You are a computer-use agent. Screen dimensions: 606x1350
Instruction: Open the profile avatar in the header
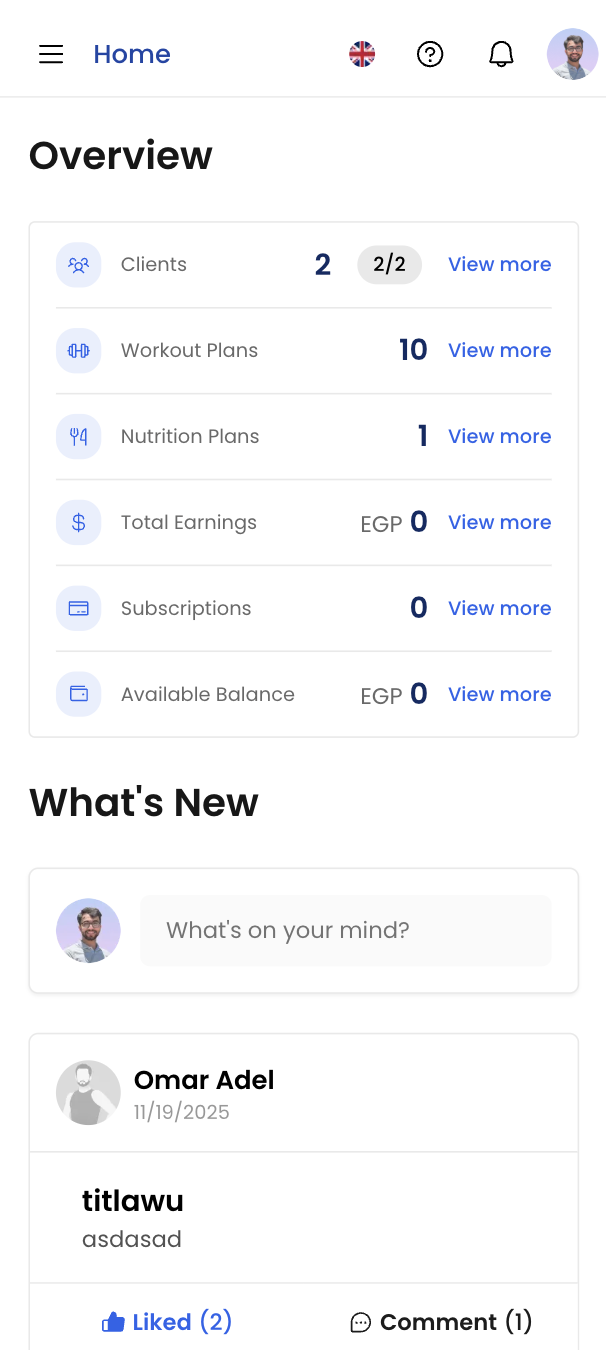tap(572, 54)
